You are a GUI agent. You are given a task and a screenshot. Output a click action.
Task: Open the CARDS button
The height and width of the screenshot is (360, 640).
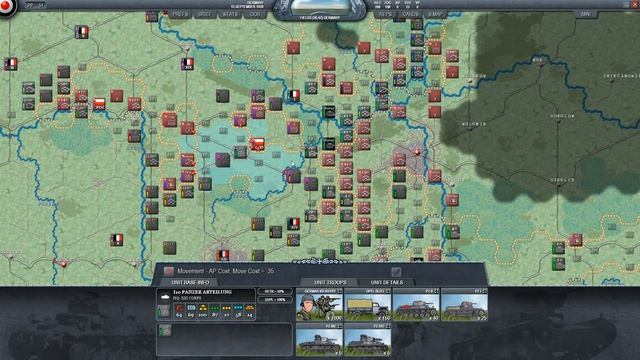[x=410, y=14]
